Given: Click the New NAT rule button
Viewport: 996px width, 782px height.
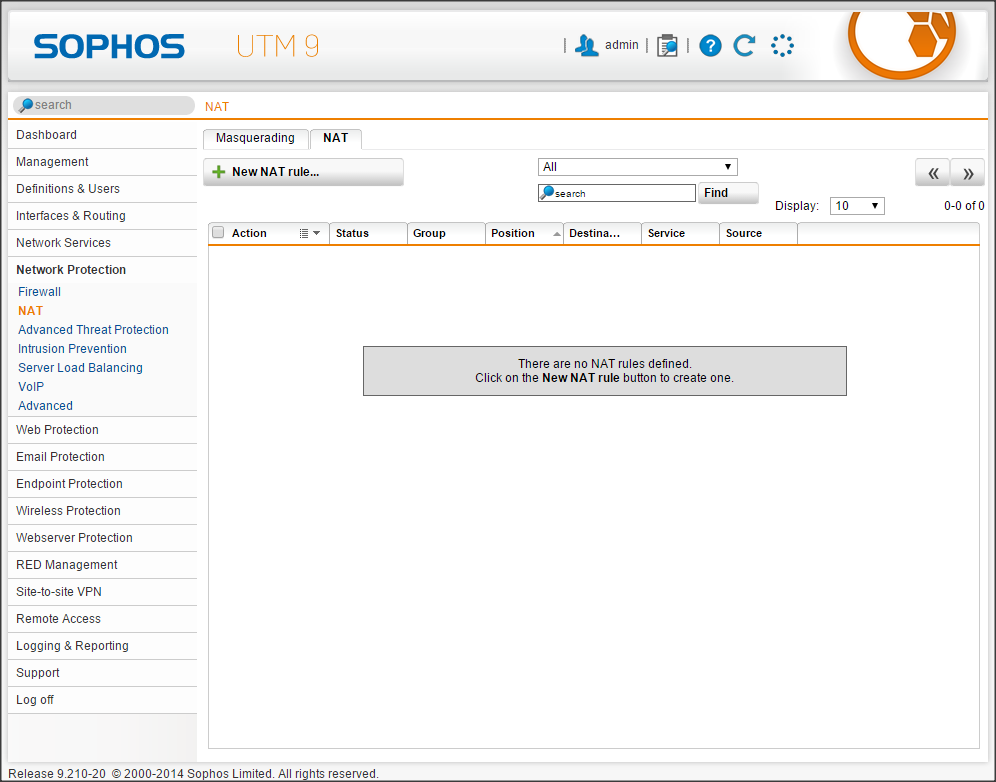Looking at the screenshot, I should [303, 172].
